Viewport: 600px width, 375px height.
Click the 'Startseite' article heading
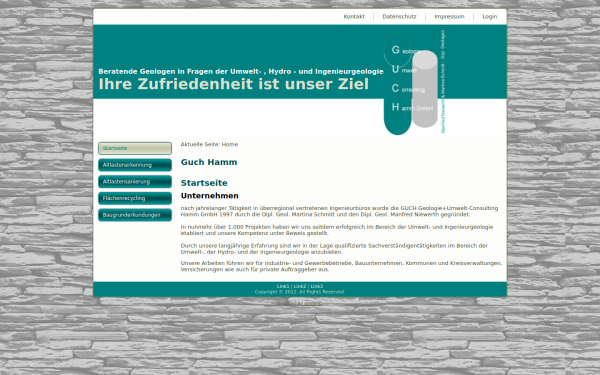point(204,183)
